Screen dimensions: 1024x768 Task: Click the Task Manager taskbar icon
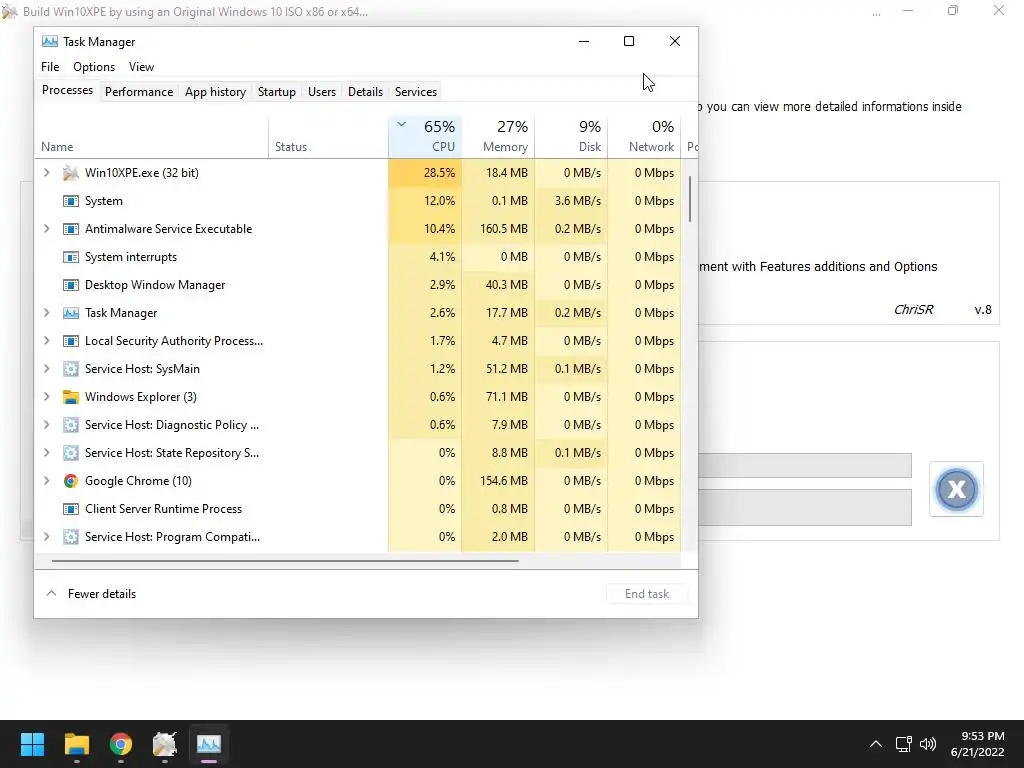point(209,744)
